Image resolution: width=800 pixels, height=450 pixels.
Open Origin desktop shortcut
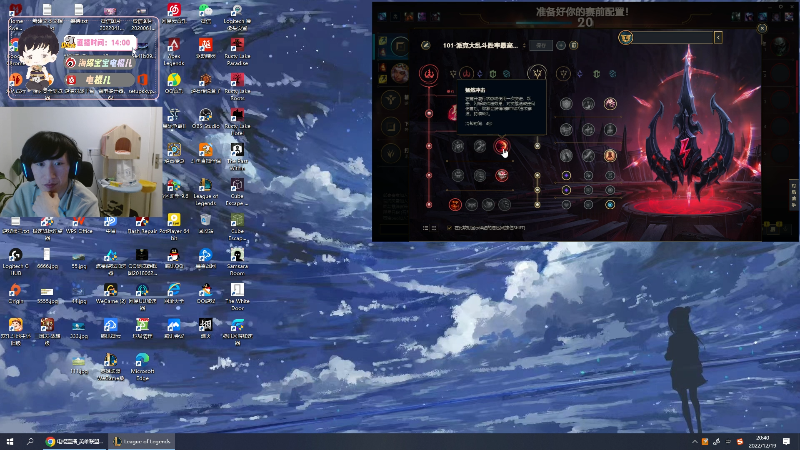pyautogui.click(x=15, y=293)
